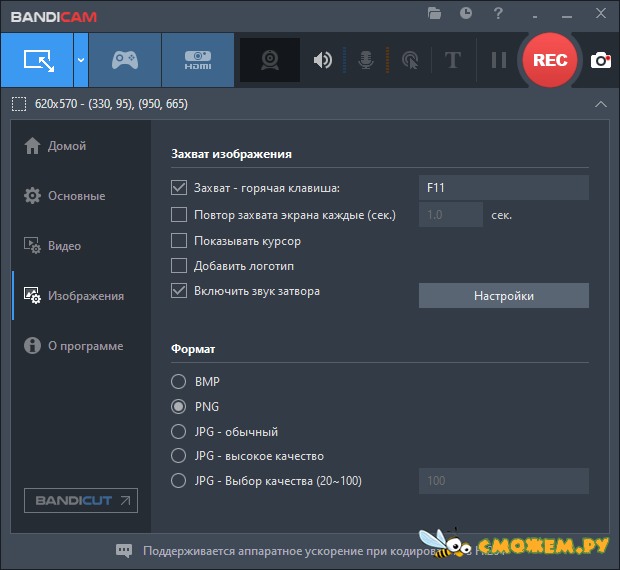Open the screen recording mode dropdown arrow
Screen dimensions: 620x570
click(x=81, y=60)
